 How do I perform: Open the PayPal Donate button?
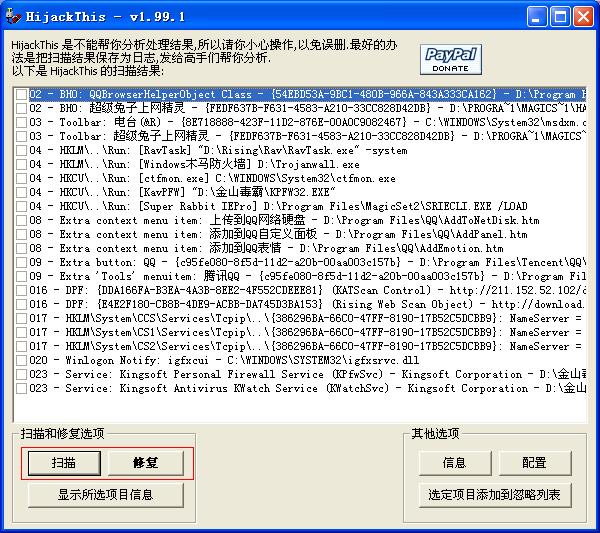[450, 59]
